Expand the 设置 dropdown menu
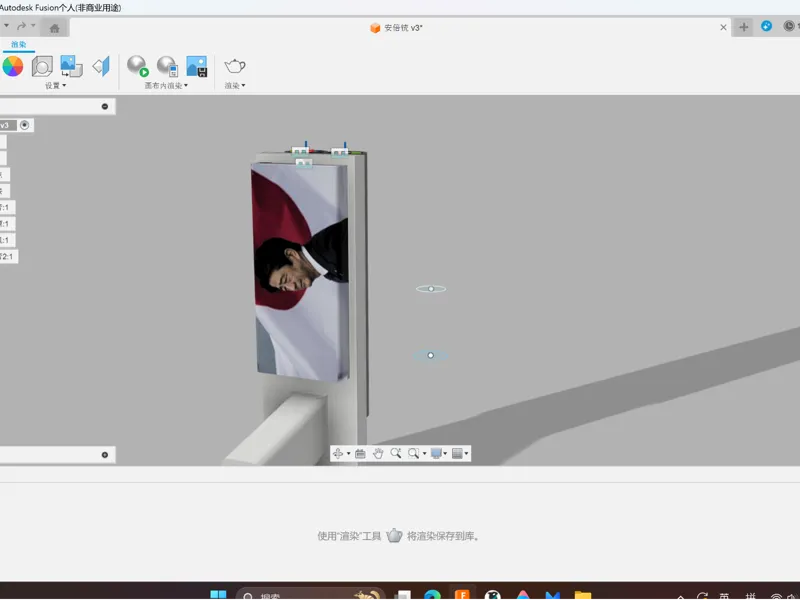 [56, 85]
